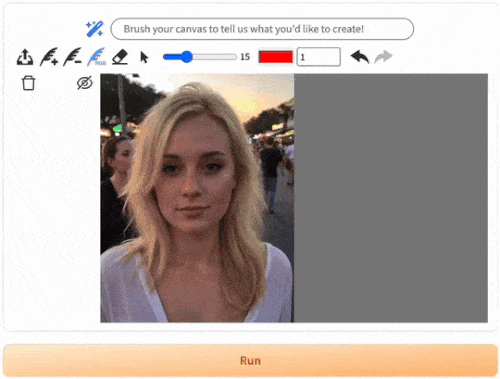Click the magic wand sparkle icon
This screenshot has height=379, width=500.
coord(95,29)
